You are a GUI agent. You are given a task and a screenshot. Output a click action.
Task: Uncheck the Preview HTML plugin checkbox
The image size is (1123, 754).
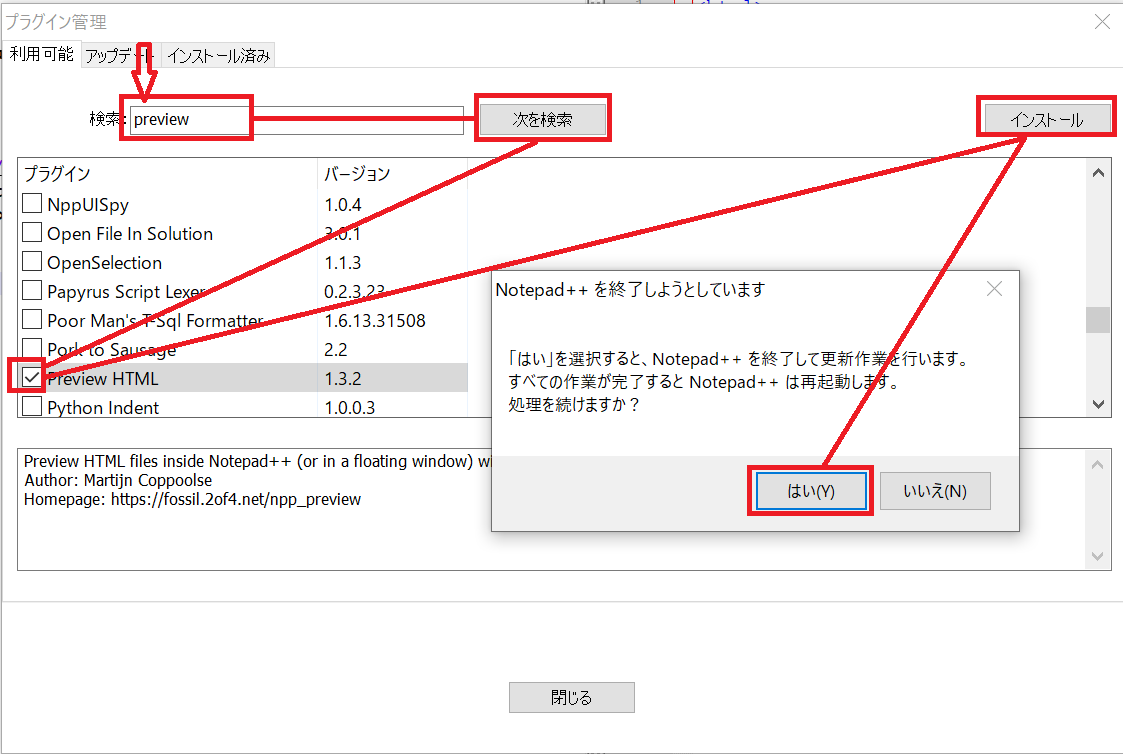33,378
